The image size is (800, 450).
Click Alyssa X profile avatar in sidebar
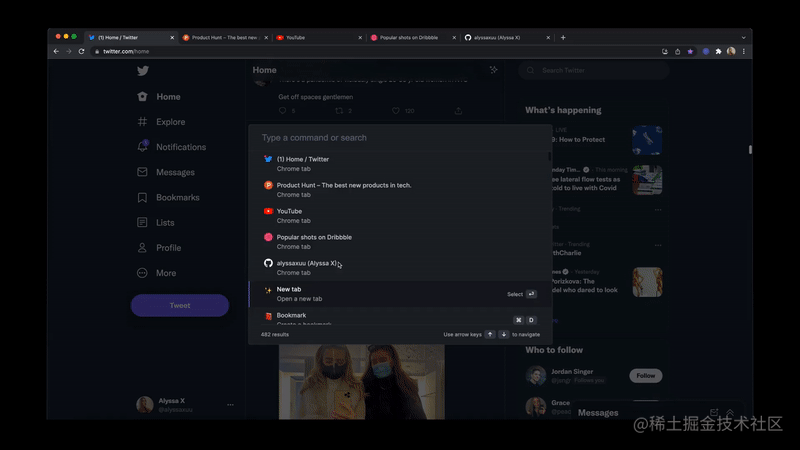coord(145,405)
